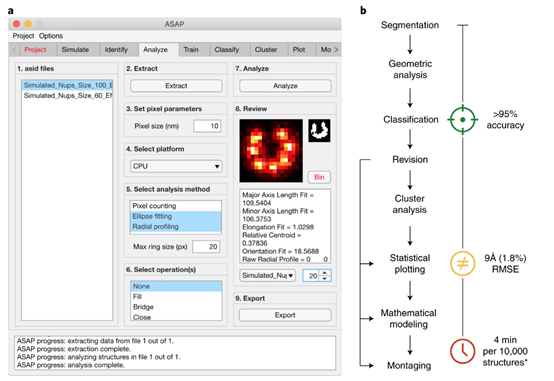
Task: Click the Pixel size input field
Action: coord(207,126)
